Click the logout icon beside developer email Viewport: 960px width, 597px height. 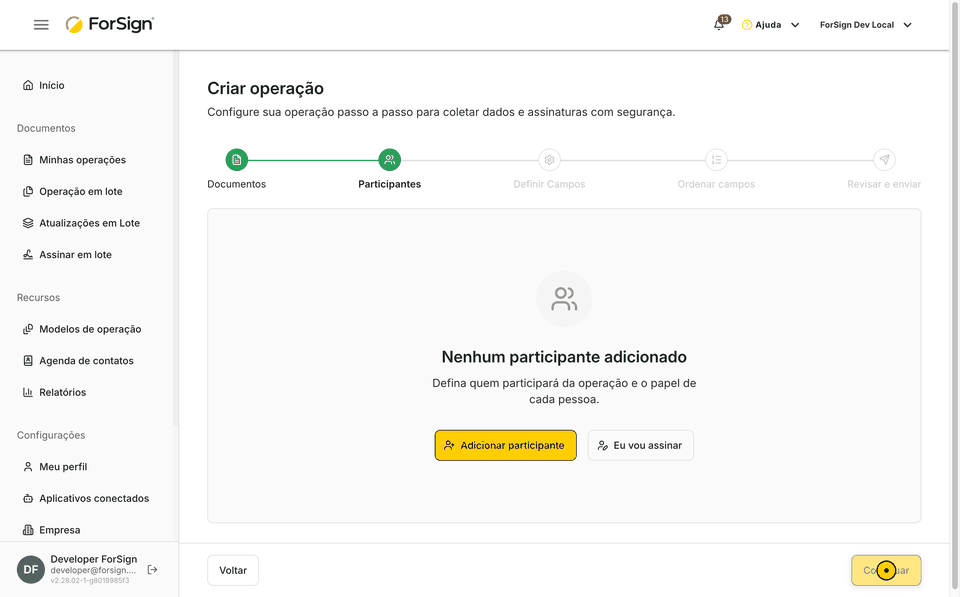152,569
